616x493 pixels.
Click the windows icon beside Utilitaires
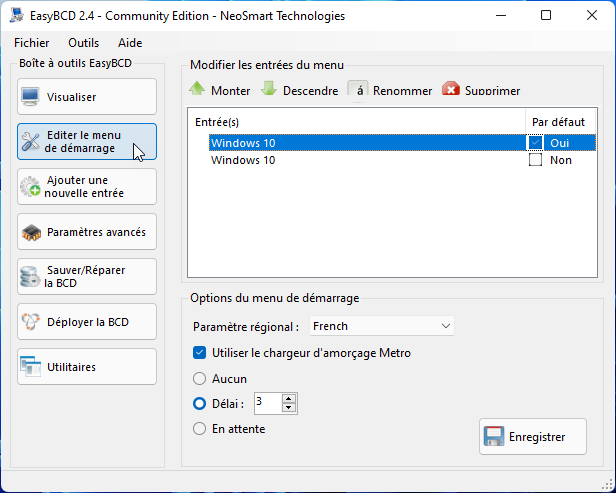click(30, 367)
